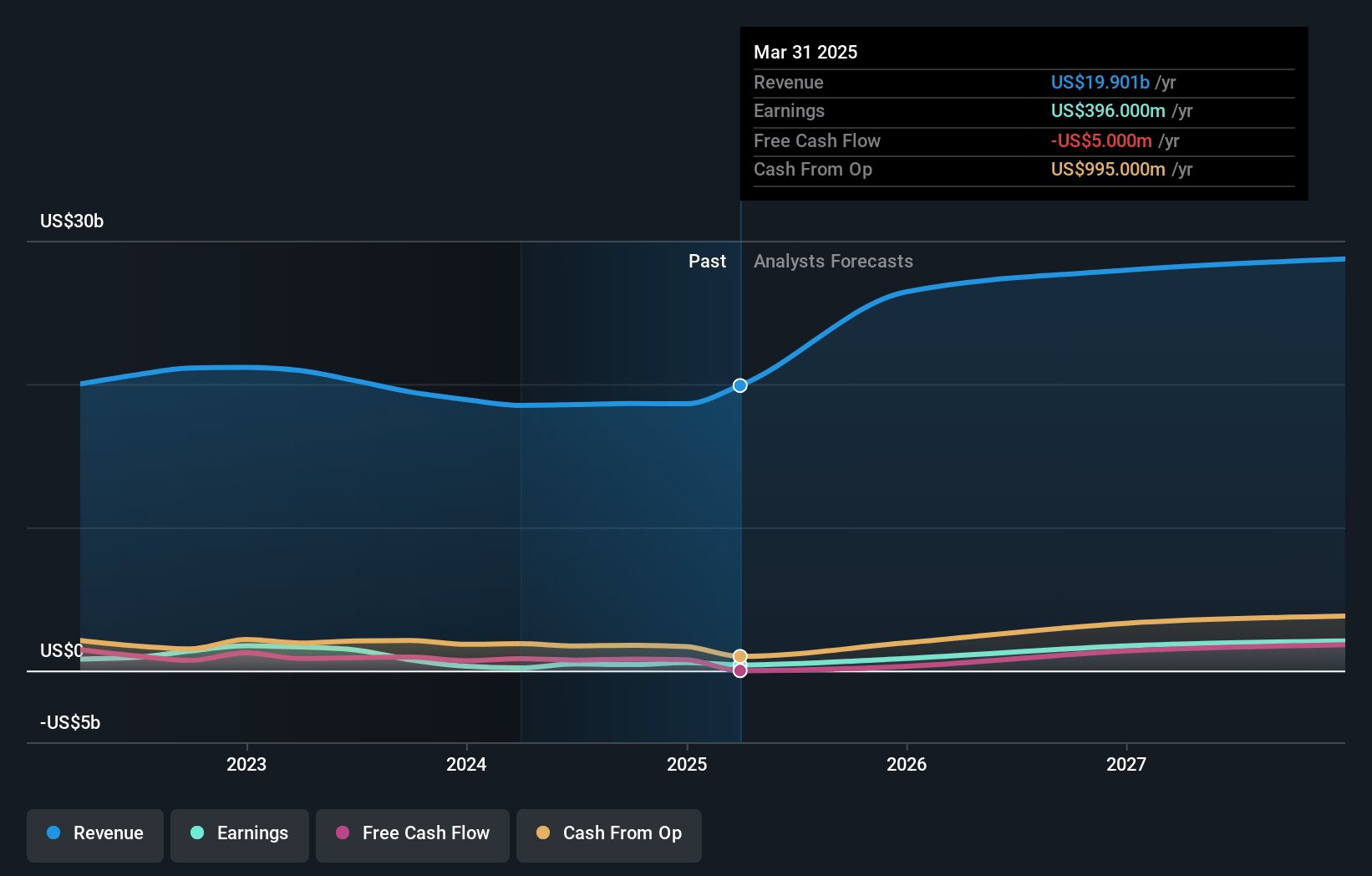
Task: Click the -US$5b y-axis label
Action: tap(70, 723)
